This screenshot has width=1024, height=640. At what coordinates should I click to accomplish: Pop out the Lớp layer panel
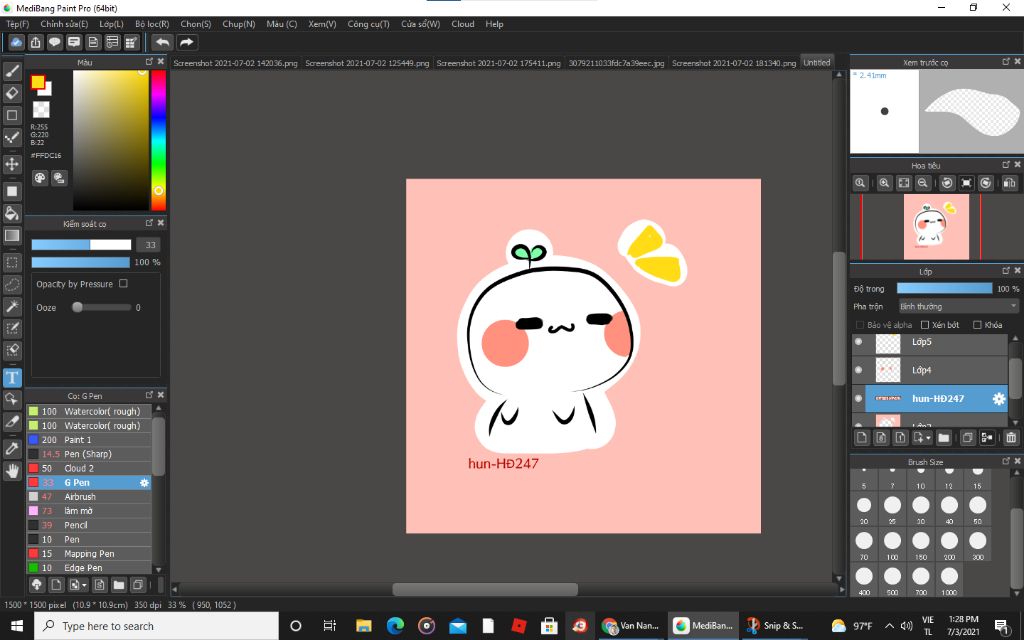1006,270
